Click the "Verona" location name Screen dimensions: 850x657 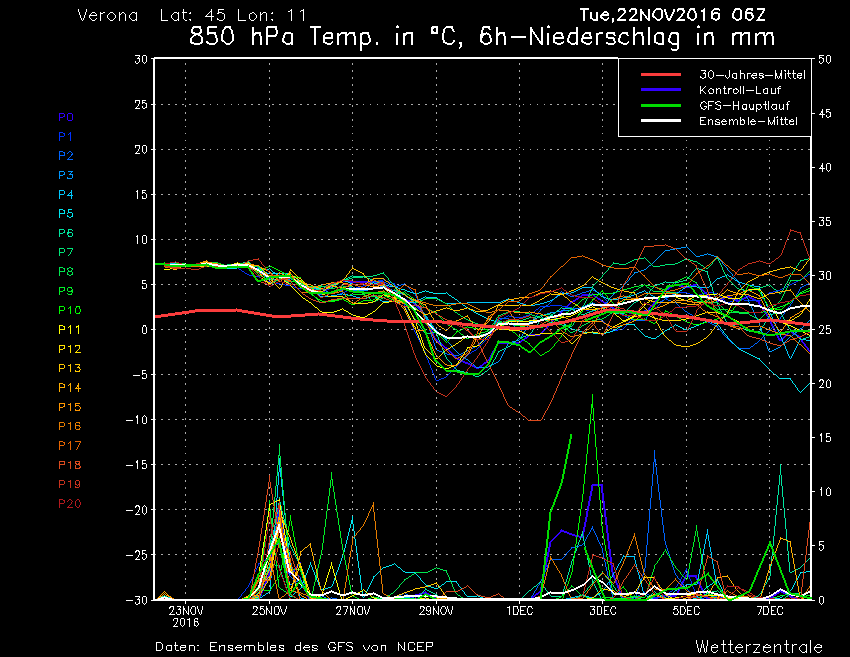108,15
